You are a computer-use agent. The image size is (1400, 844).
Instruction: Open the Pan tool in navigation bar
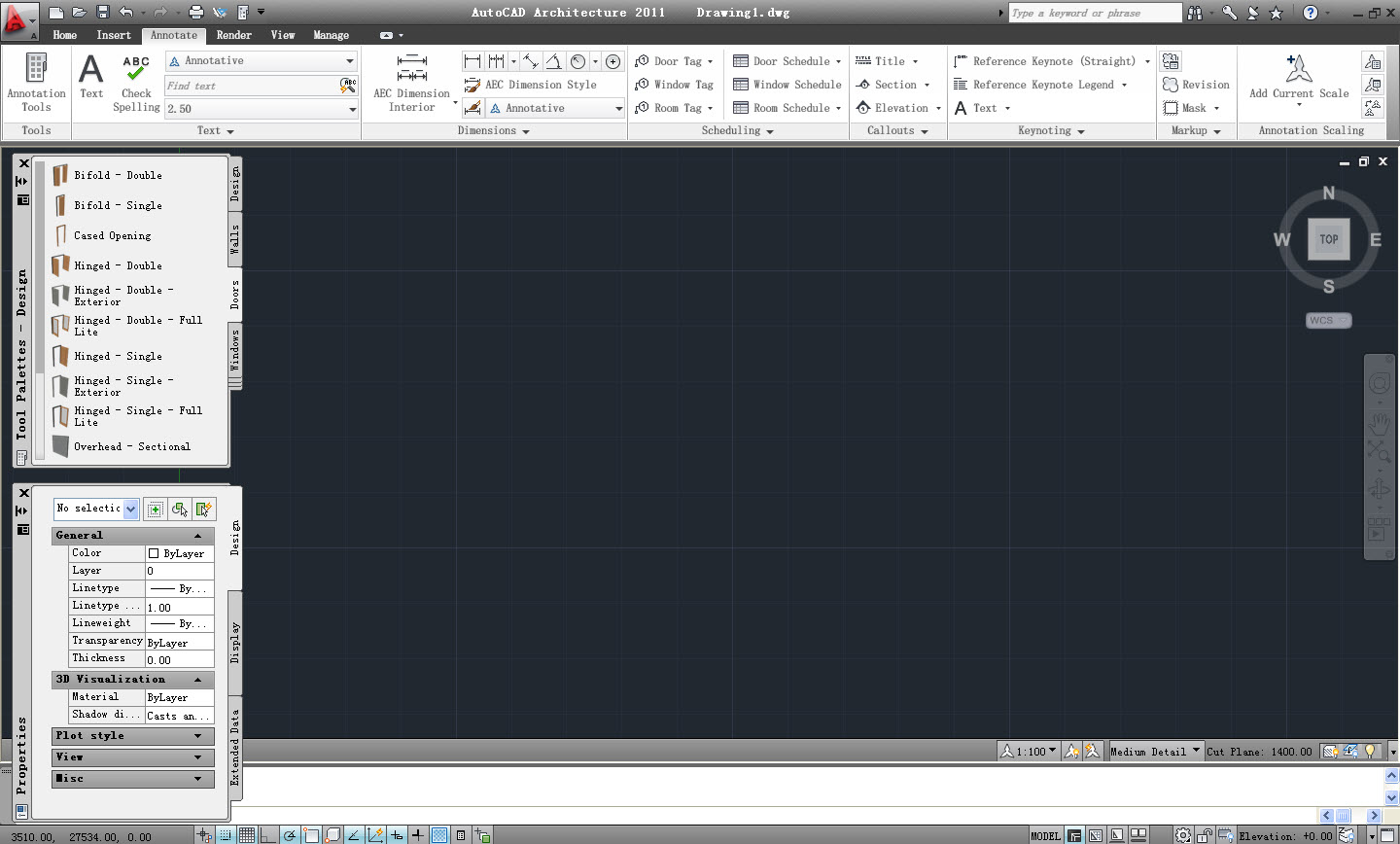point(1379,424)
